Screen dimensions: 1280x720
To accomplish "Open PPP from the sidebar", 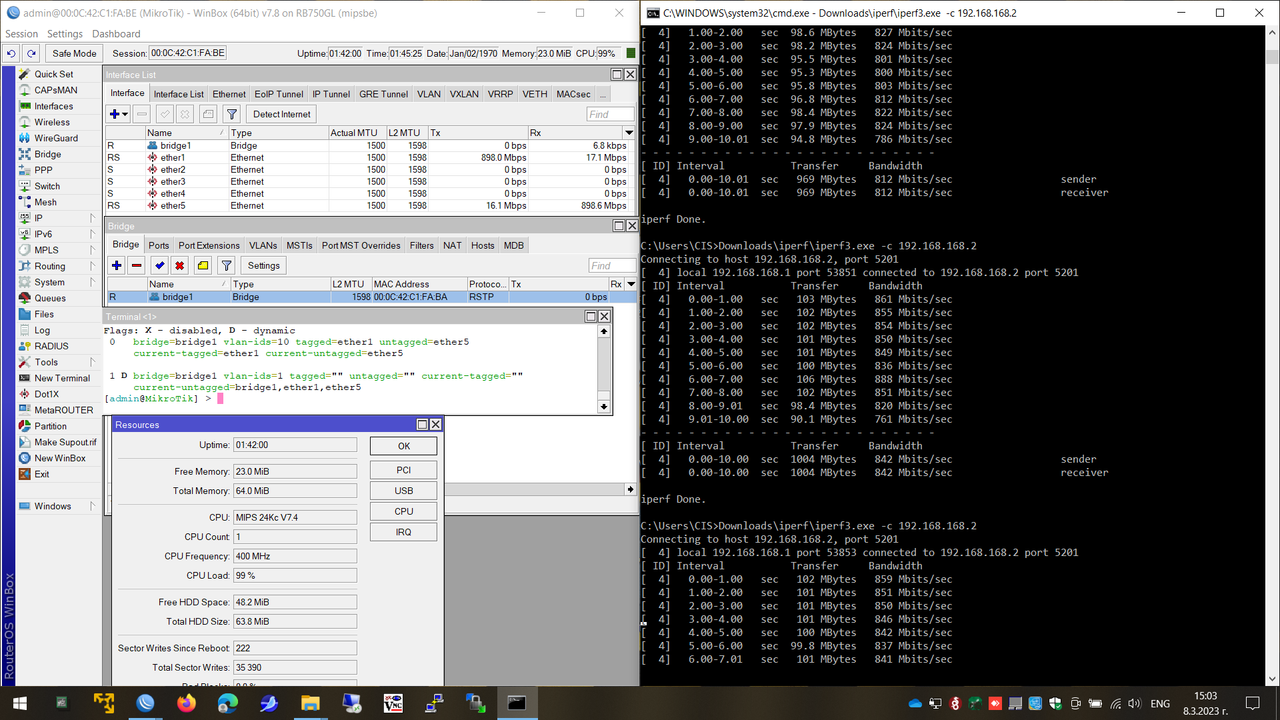I will [43, 170].
